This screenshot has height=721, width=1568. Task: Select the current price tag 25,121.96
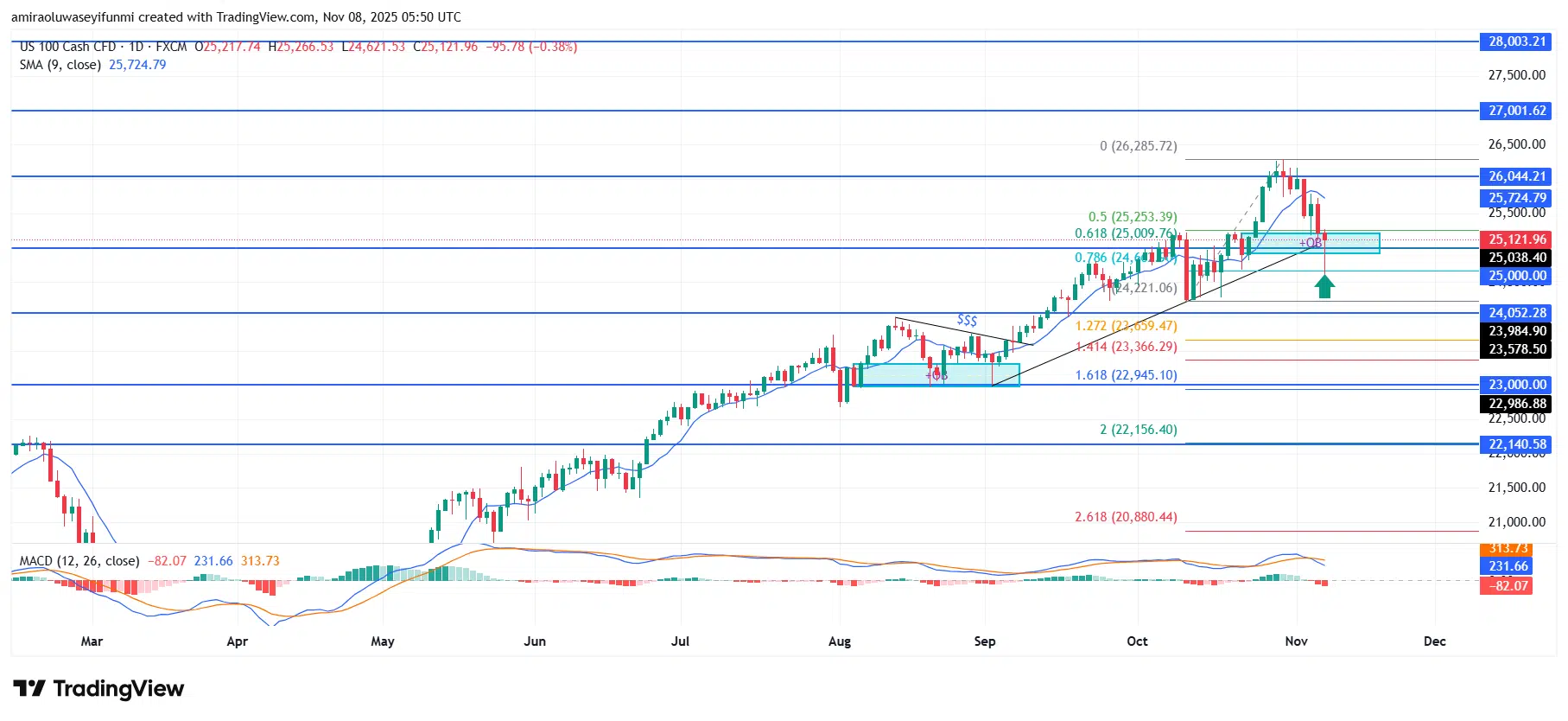pos(1516,239)
